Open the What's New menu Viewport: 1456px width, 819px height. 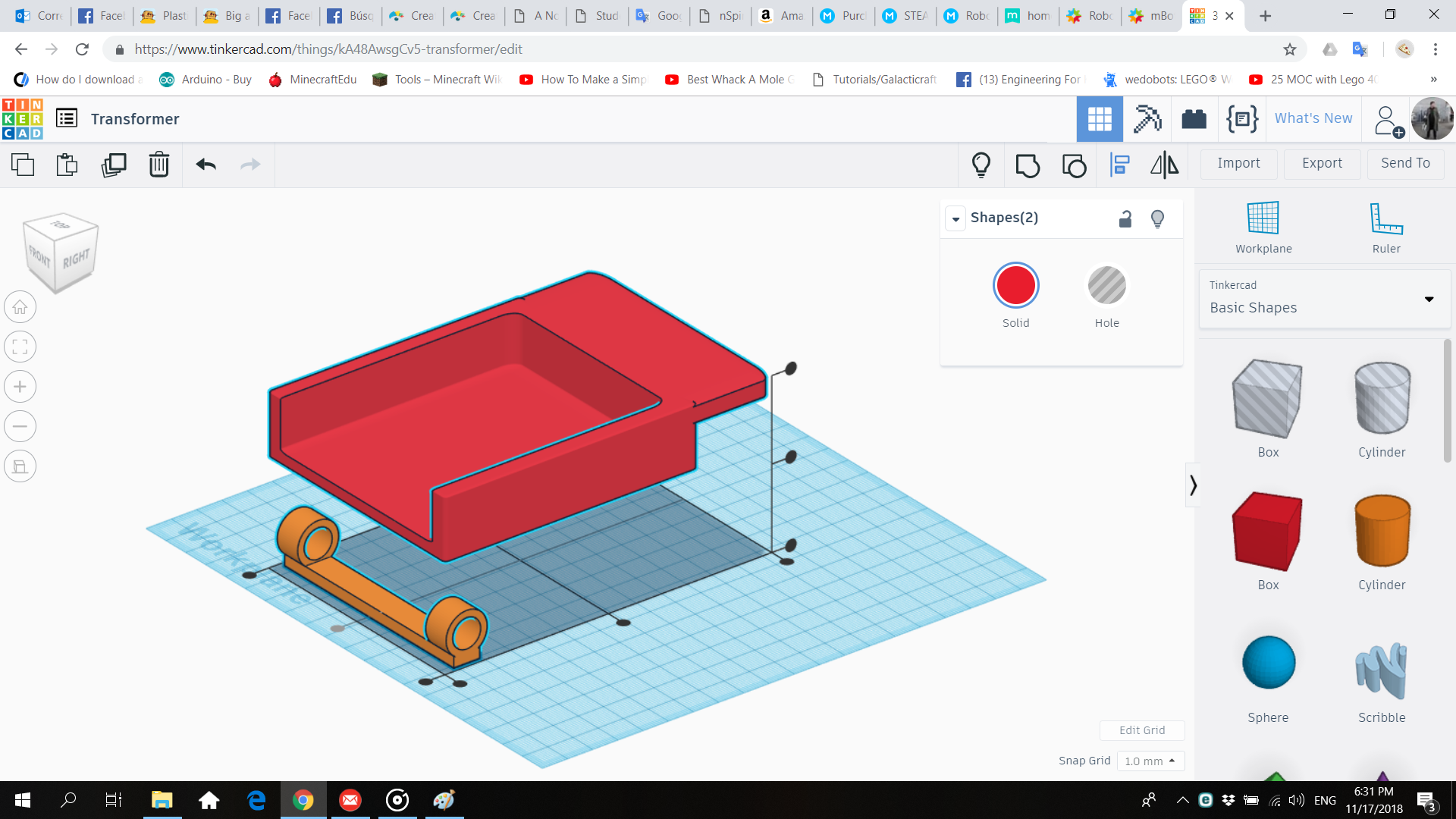(1313, 118)
